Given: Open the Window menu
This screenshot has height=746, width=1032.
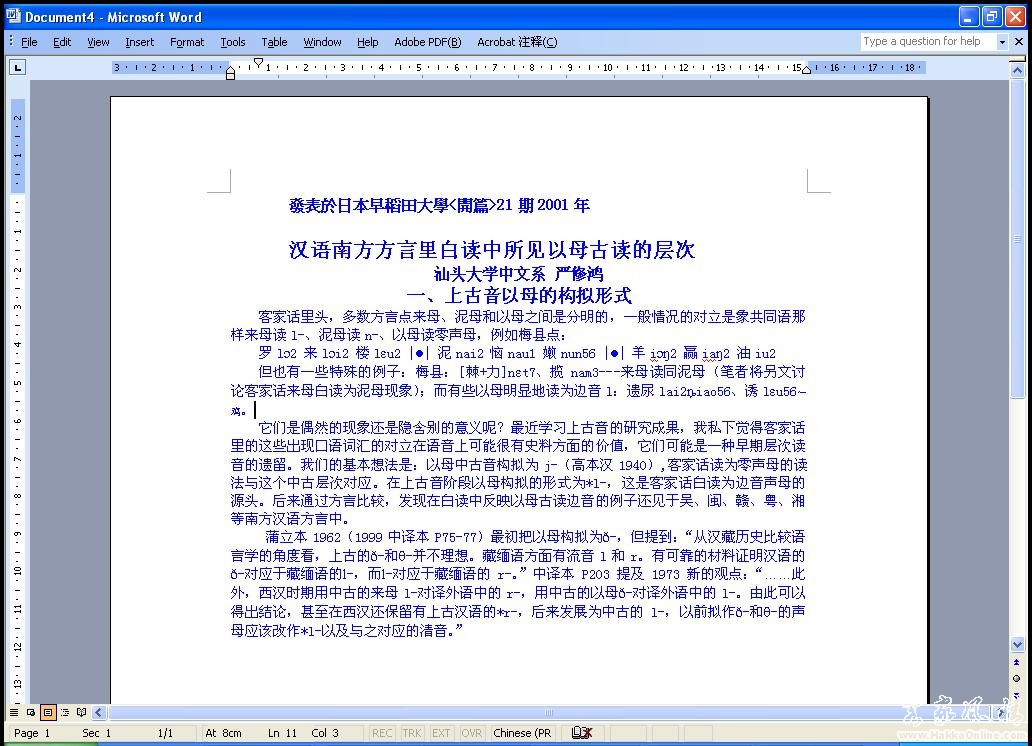Looking at the screenshot, I should coord(322,42).
